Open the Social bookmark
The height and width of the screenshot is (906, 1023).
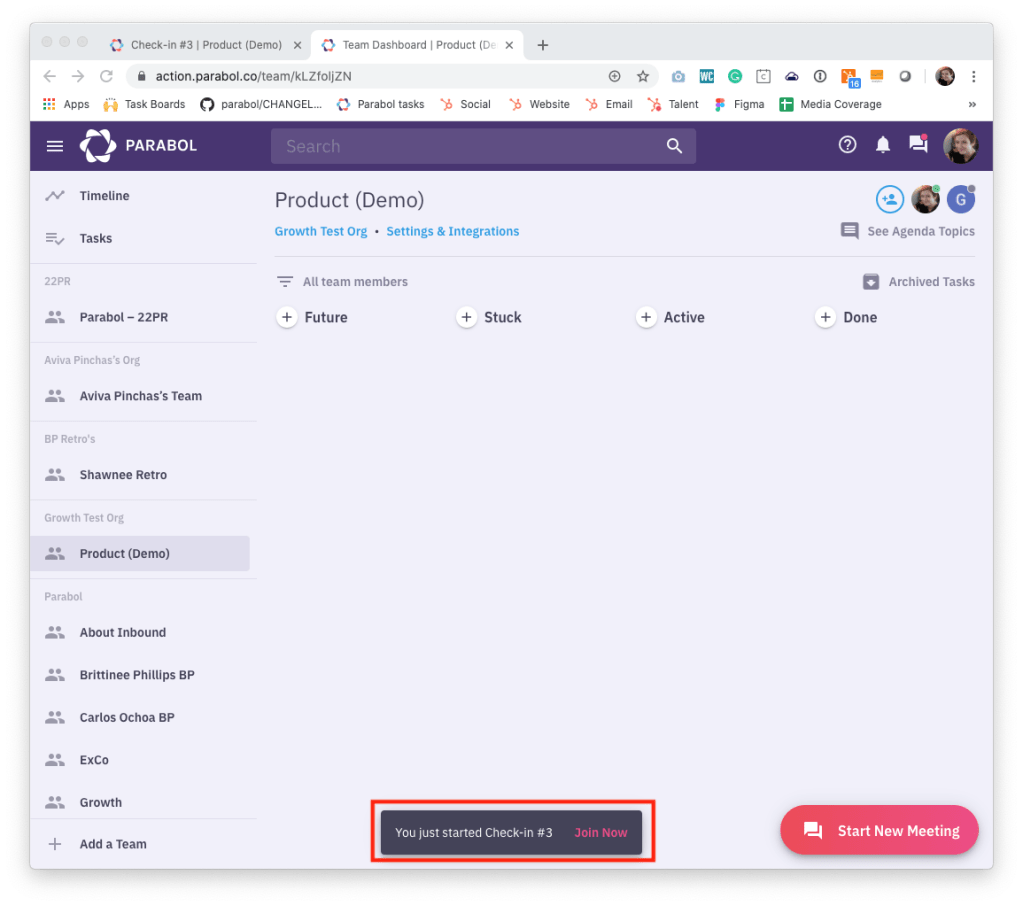click(x=465, y=104)
